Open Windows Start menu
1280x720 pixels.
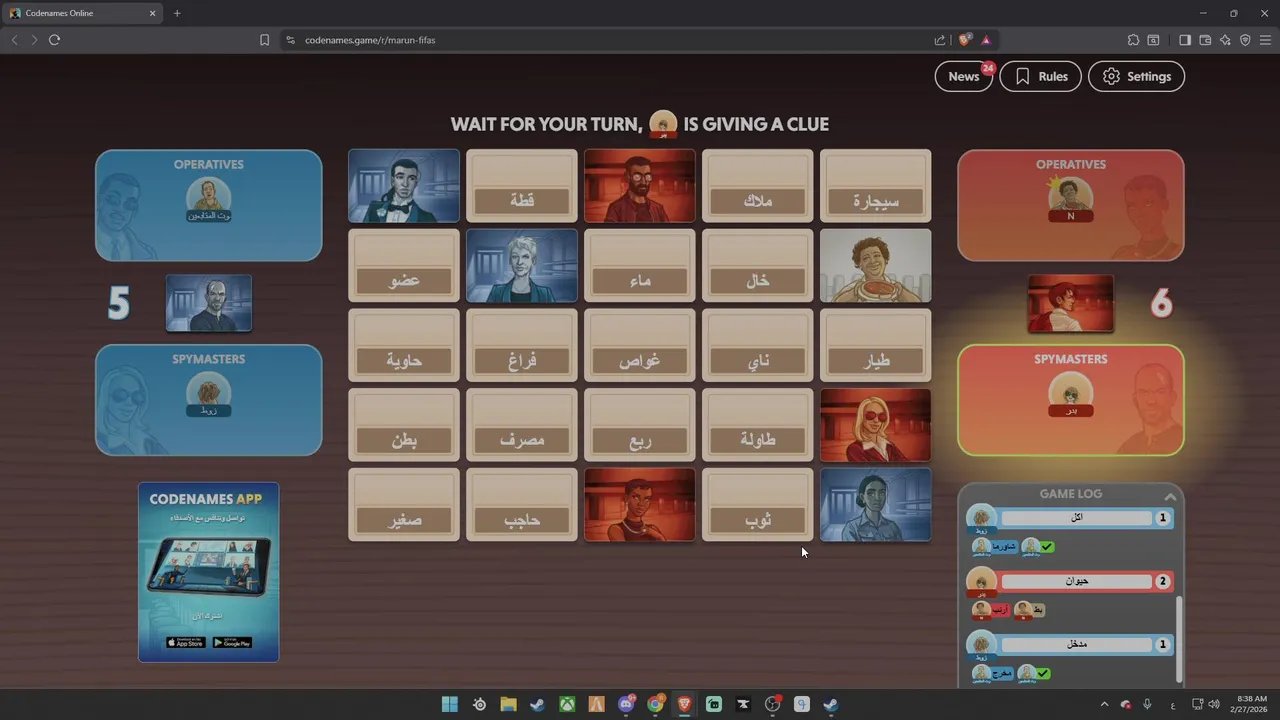tap(450, 705)
